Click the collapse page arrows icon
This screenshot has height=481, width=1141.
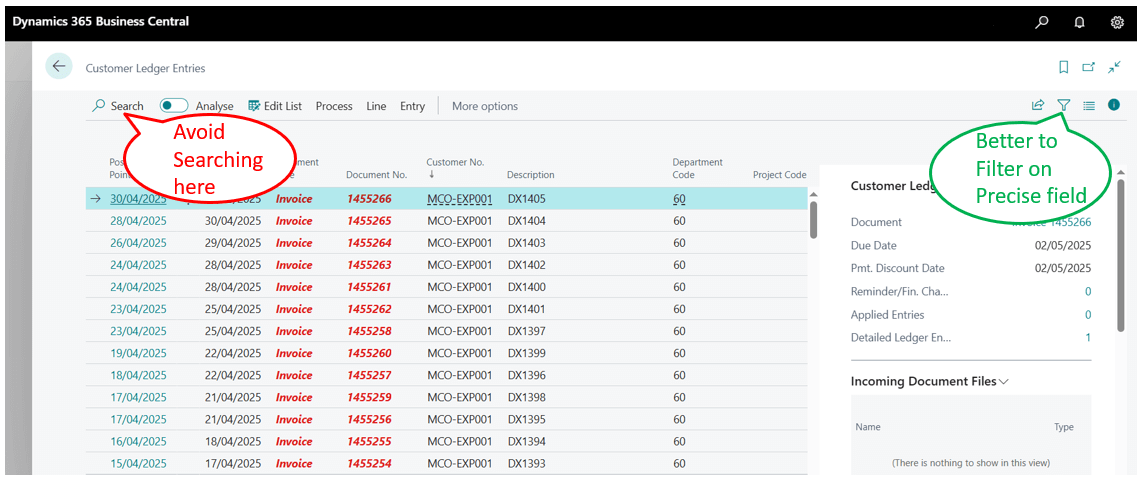coord(1114,67)
